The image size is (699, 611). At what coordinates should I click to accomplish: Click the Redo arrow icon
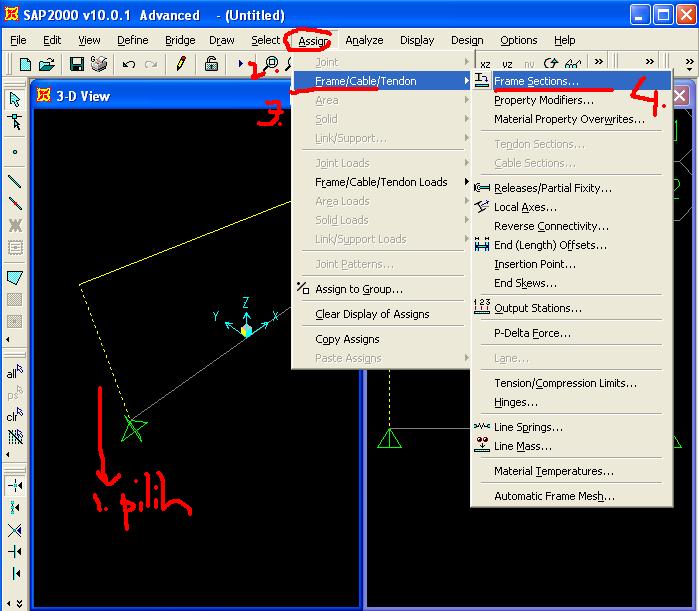pyautogui.click(x=151, y=65)
